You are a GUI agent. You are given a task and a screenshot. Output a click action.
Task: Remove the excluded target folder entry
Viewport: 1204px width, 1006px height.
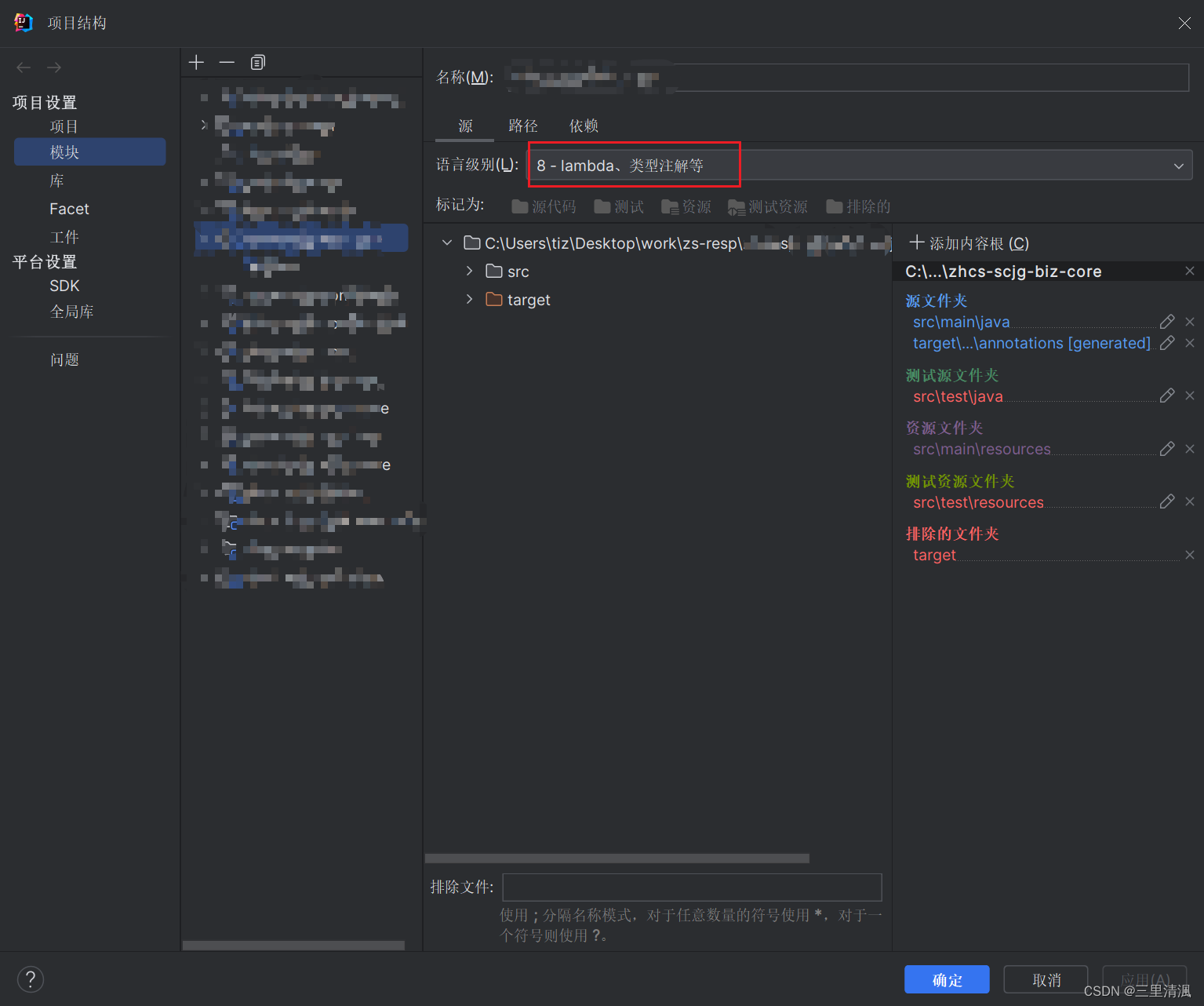pos(1190,555)
